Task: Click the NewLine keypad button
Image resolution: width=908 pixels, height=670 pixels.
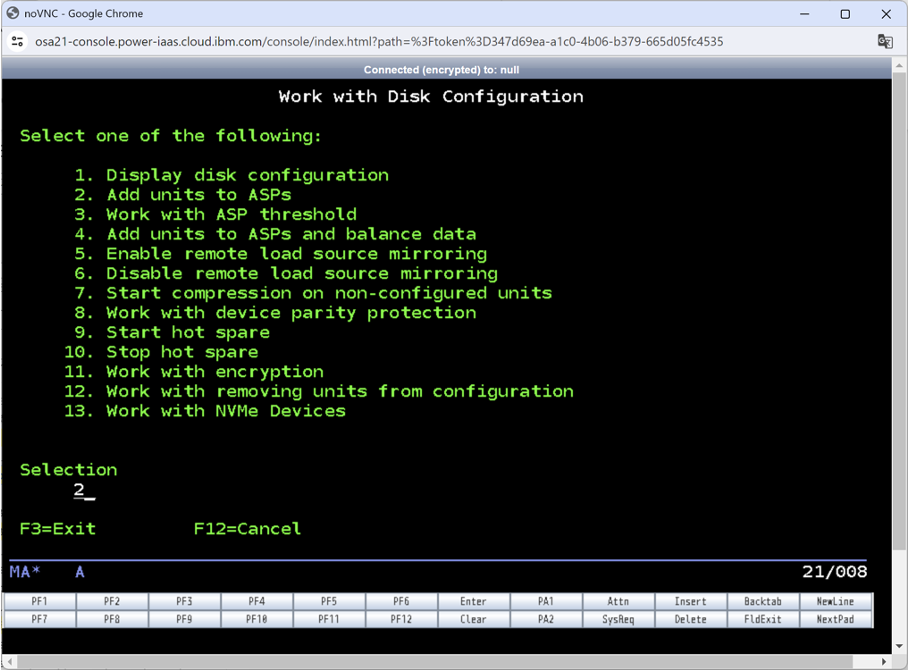Action: point(836,601)
